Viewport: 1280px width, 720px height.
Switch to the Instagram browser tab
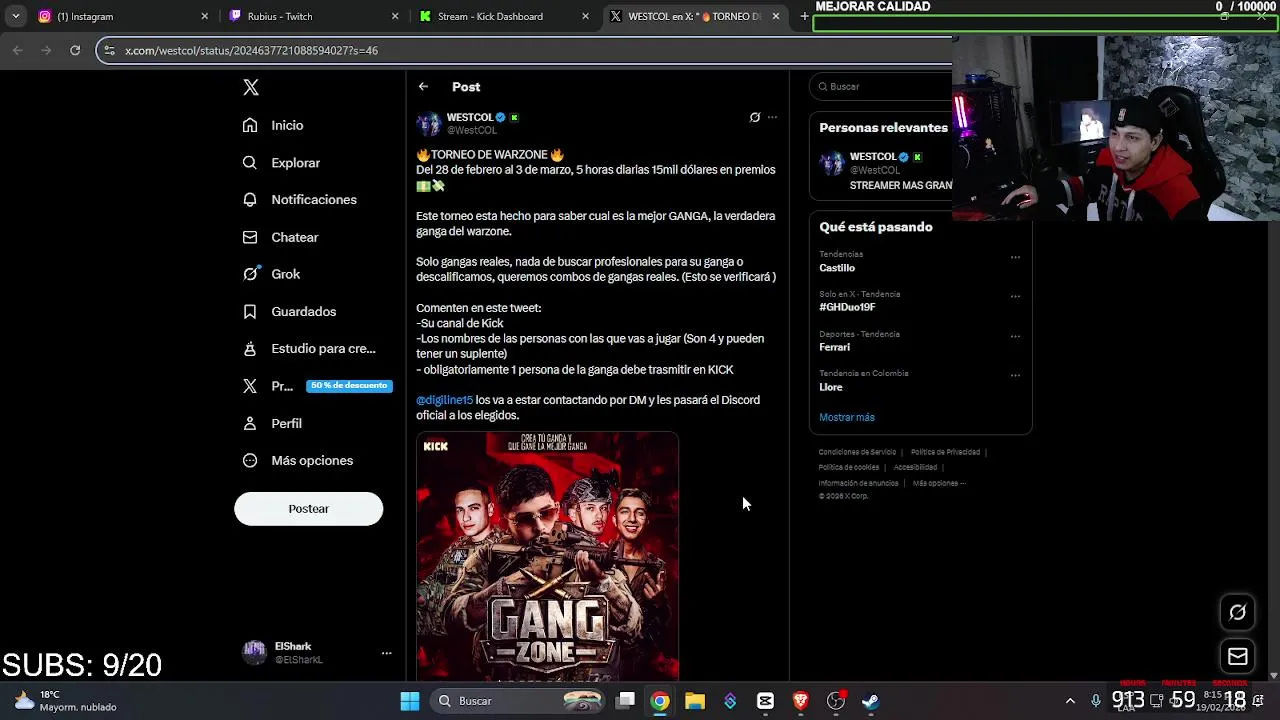tap(120, 16)
